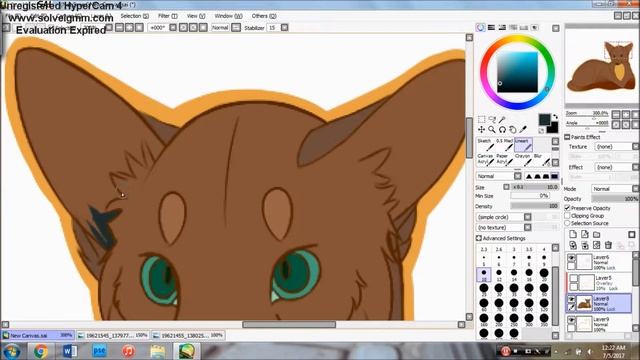Select brush size 100 preset

[x=529, y=304]
